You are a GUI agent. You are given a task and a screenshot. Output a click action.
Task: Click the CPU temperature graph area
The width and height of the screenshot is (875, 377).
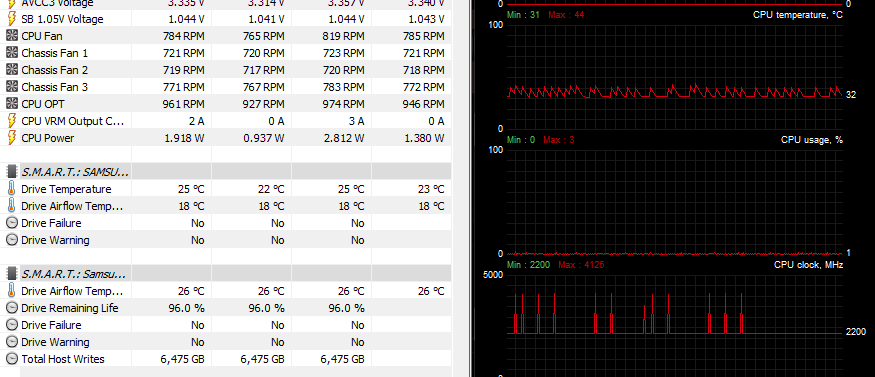click(675, 77)
